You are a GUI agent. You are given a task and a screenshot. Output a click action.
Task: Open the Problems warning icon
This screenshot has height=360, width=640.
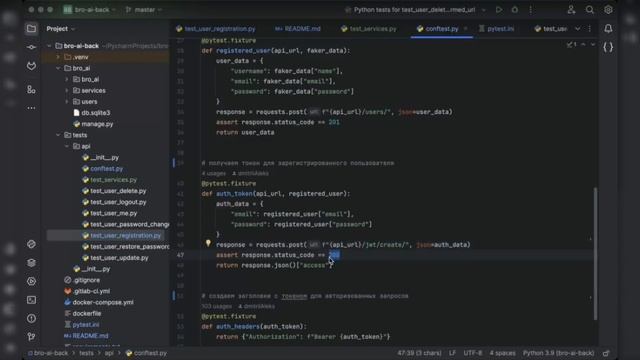coord(31,318)
